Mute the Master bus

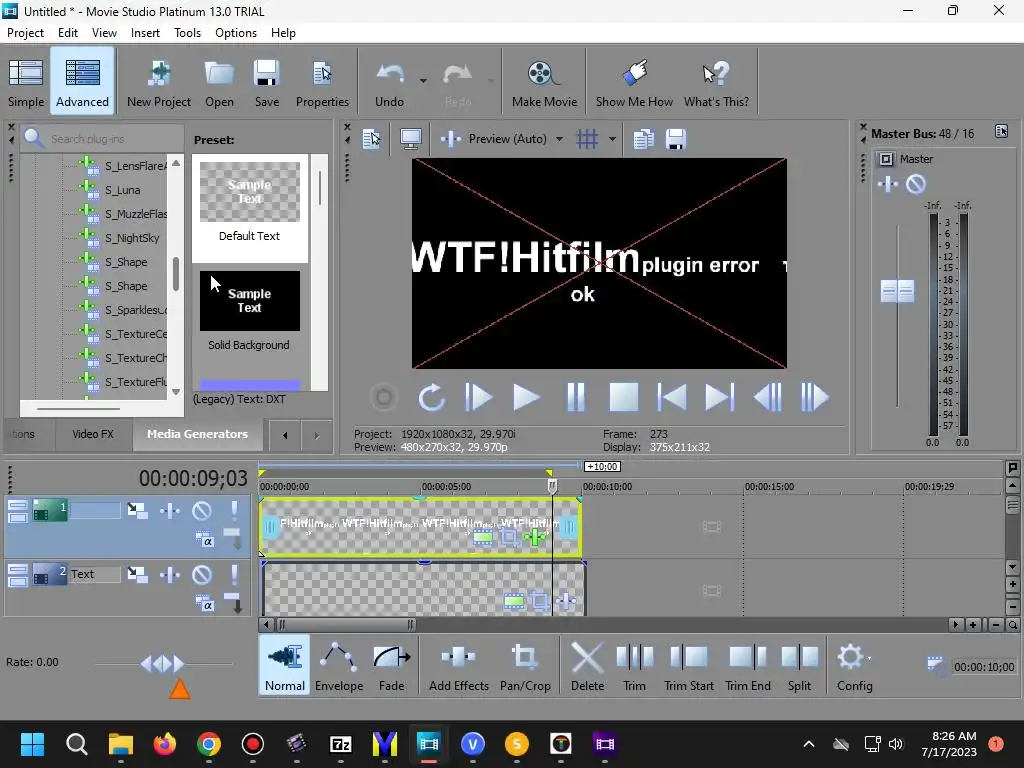[916, 184]
